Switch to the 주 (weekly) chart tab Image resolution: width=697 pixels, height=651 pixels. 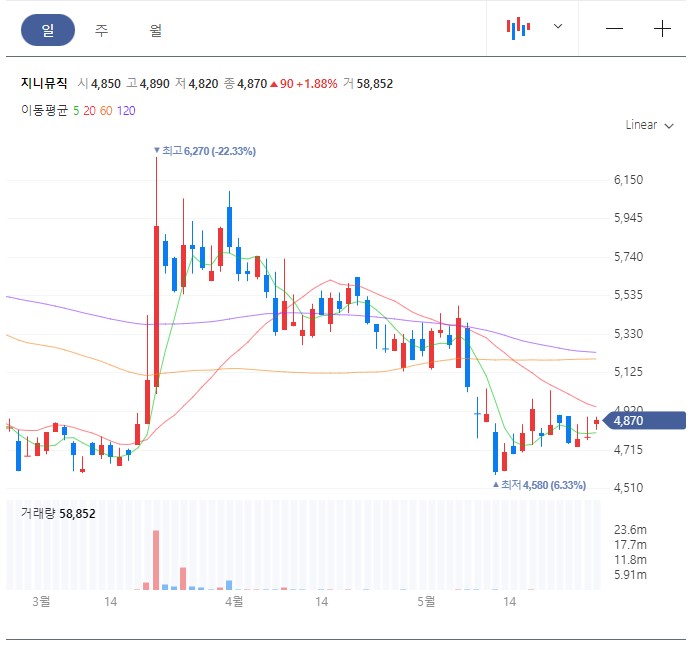[102, 30]
